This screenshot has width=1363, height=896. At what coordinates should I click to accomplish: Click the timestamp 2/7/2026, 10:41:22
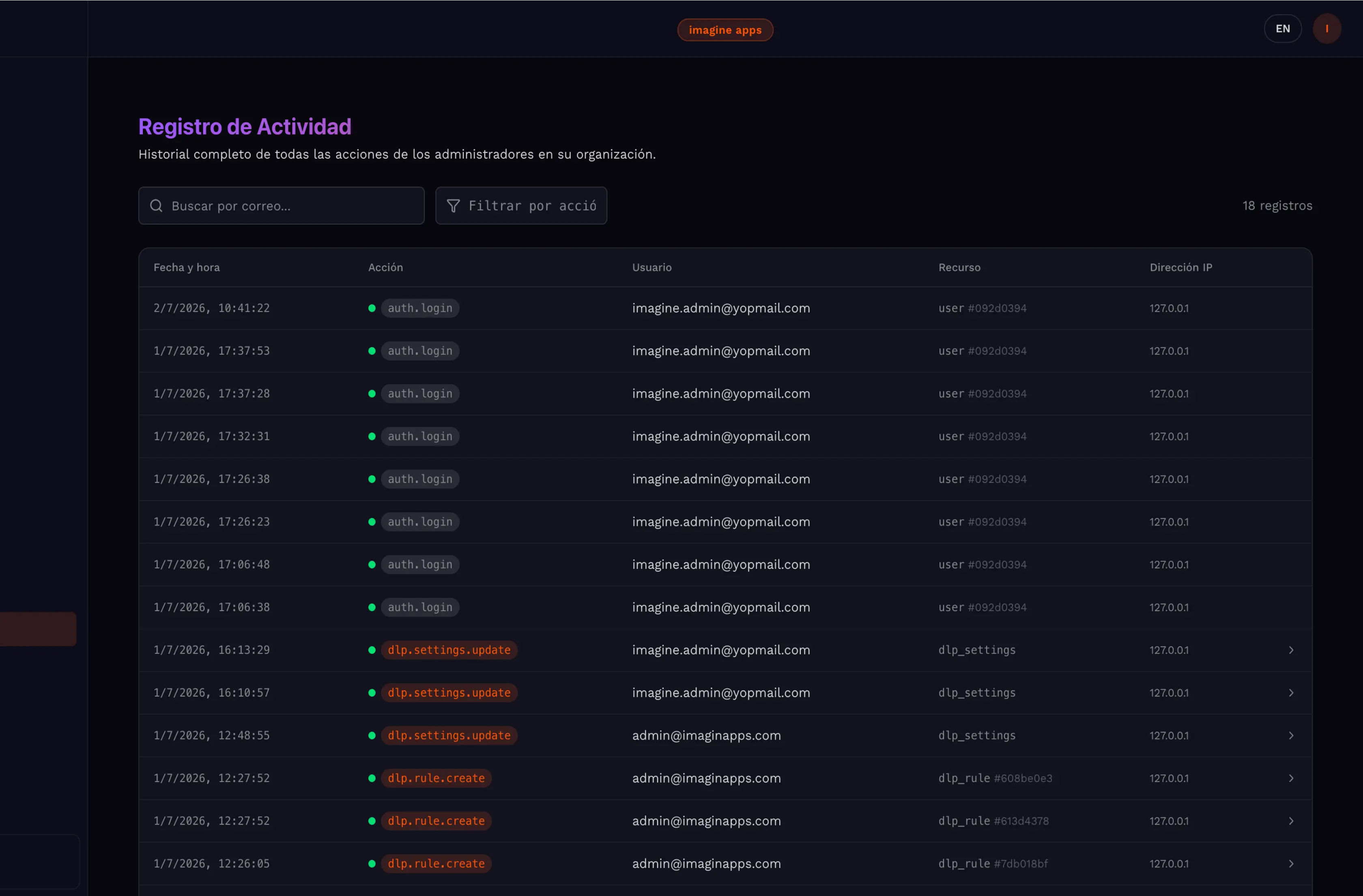(x=211, y=308)
